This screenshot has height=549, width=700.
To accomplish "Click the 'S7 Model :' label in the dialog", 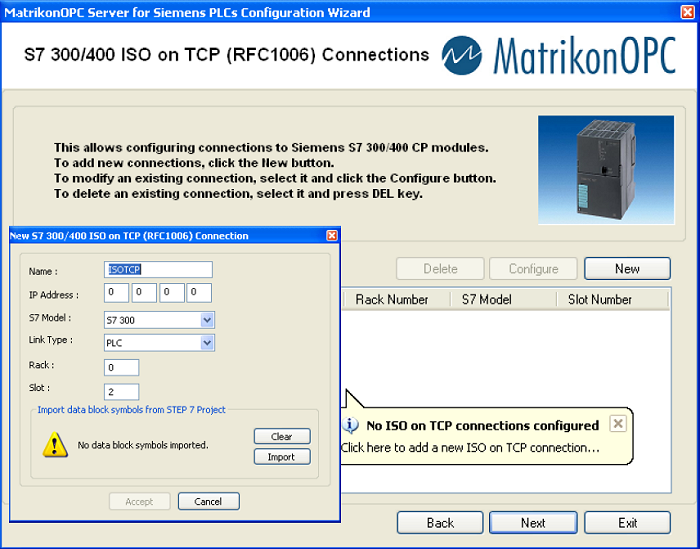I will coord(50,318).
